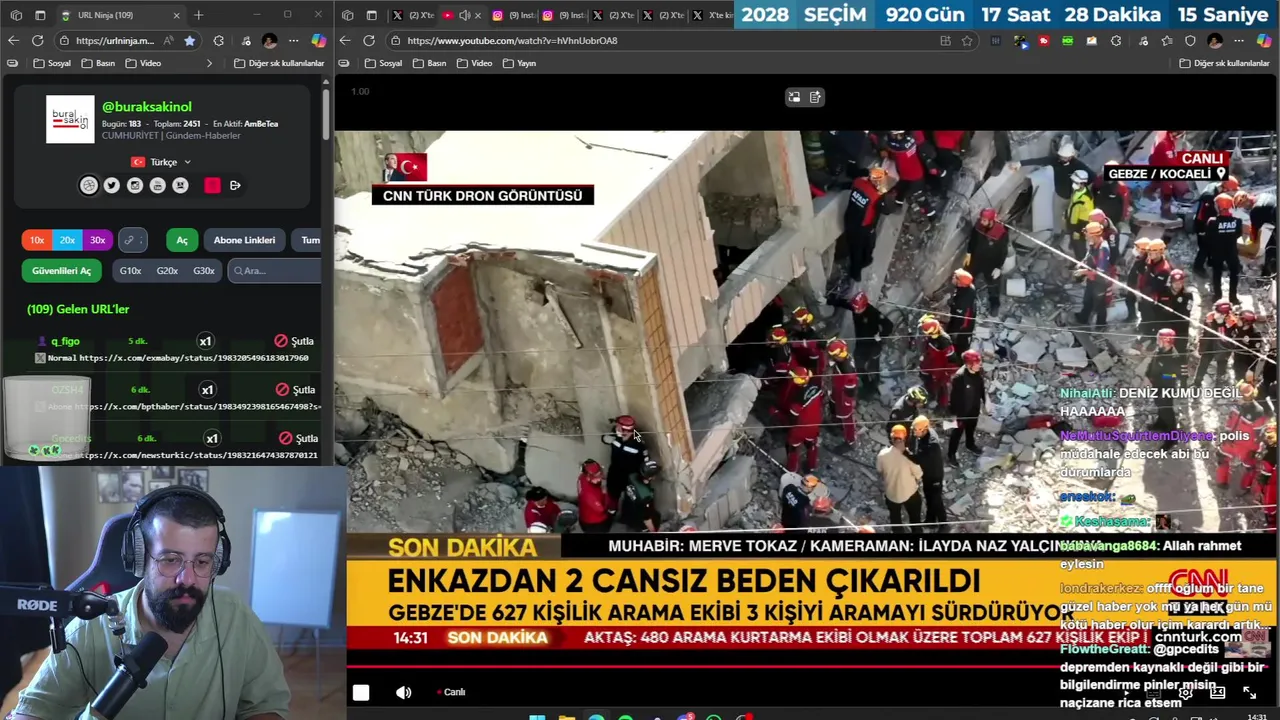The height and width of the screenshot is (720, 1280).
Task: Click the Instagram icon under the profile card
Action: [x=135, y=185]
